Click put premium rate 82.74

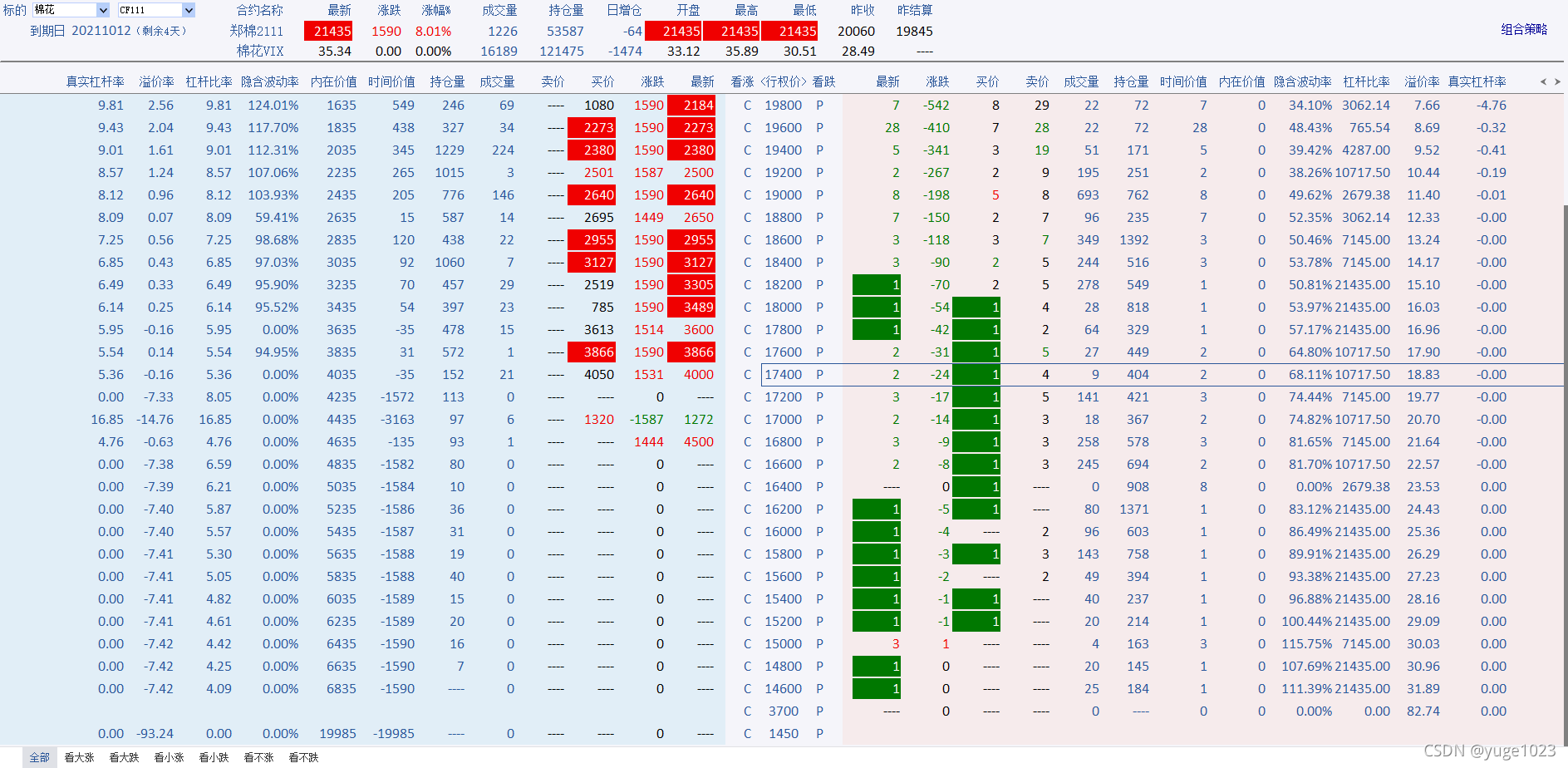[x=1423, y=711]
